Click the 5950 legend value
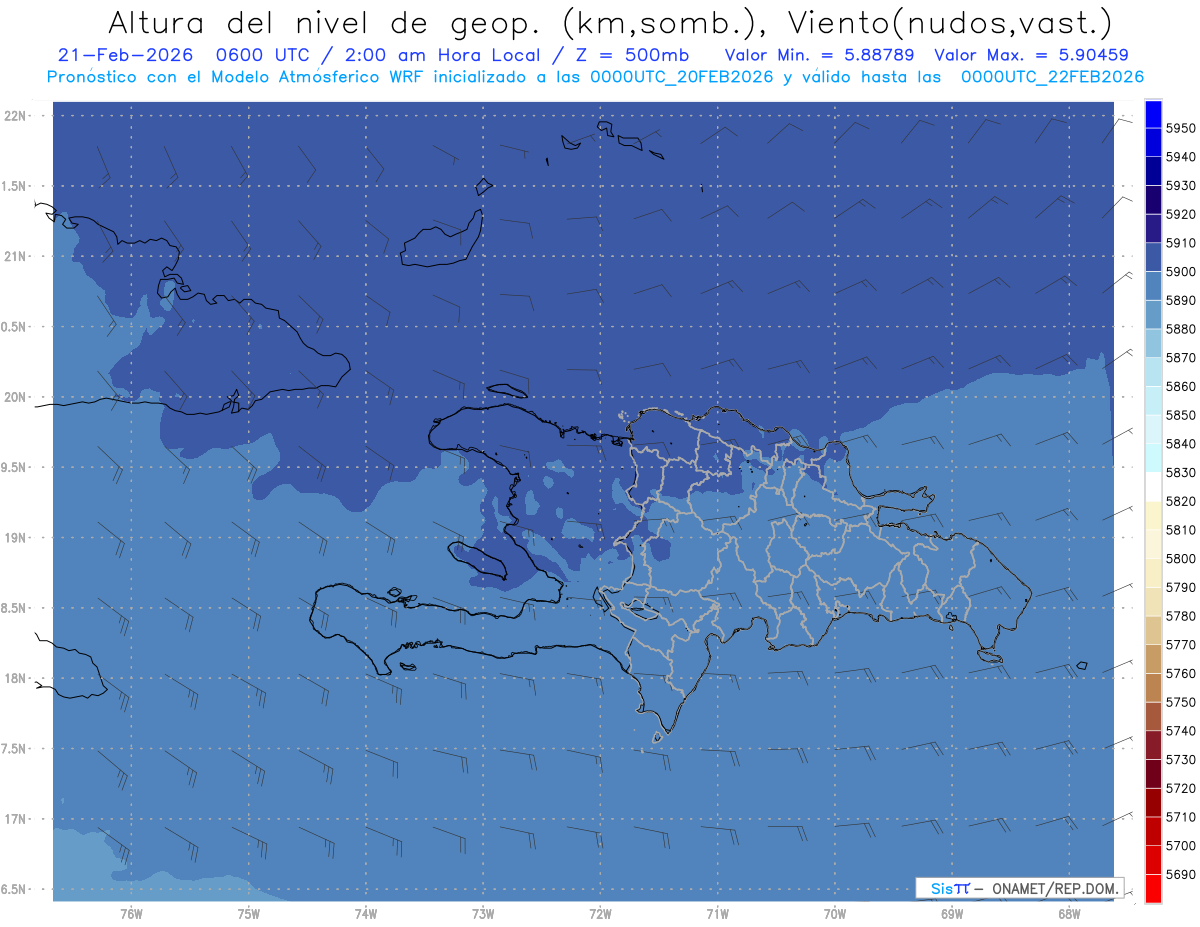This screenshot has height=927, width=1200. 1180,128
